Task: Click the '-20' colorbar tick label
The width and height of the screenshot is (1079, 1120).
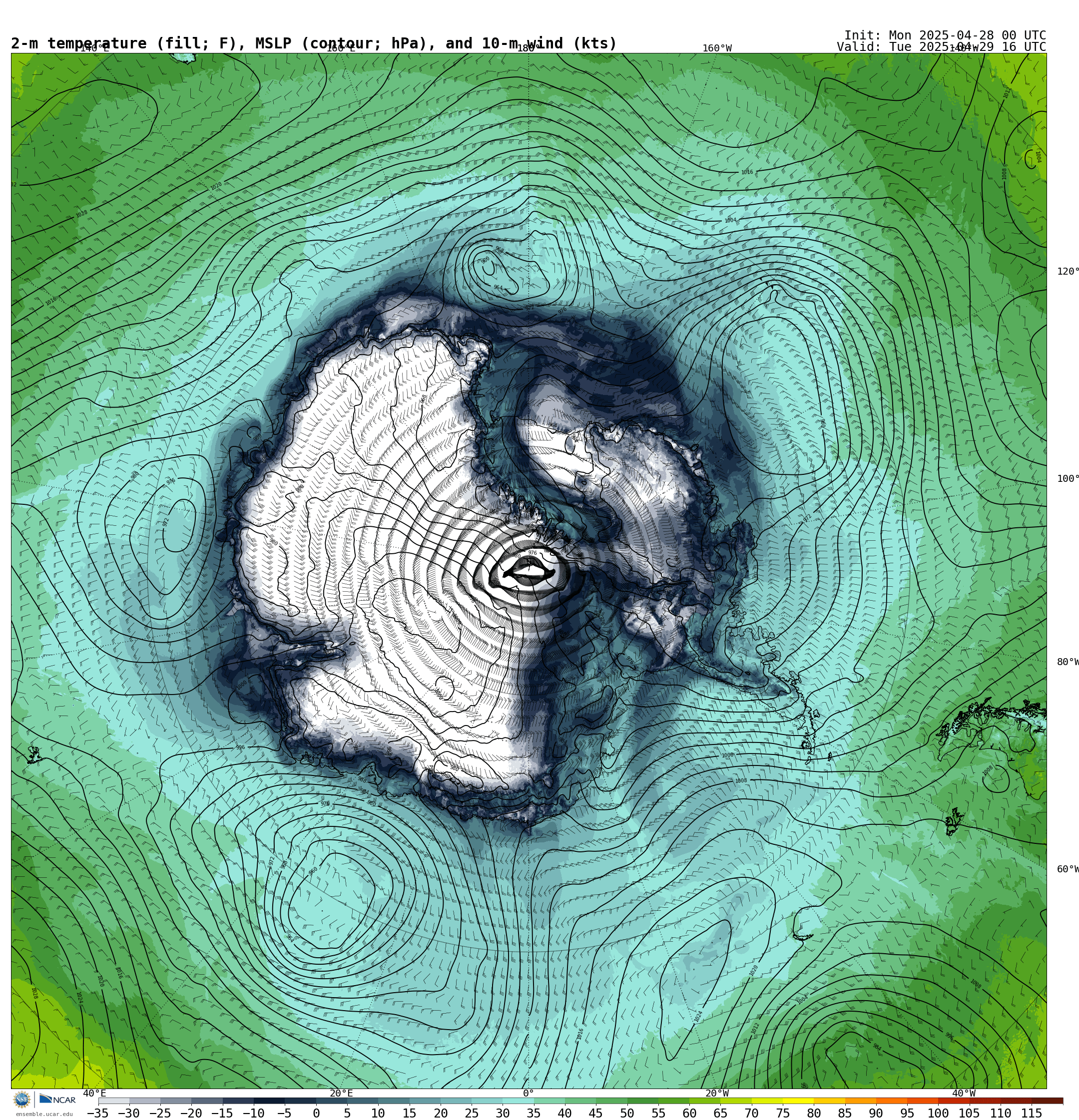Action: coord(191,1113)
